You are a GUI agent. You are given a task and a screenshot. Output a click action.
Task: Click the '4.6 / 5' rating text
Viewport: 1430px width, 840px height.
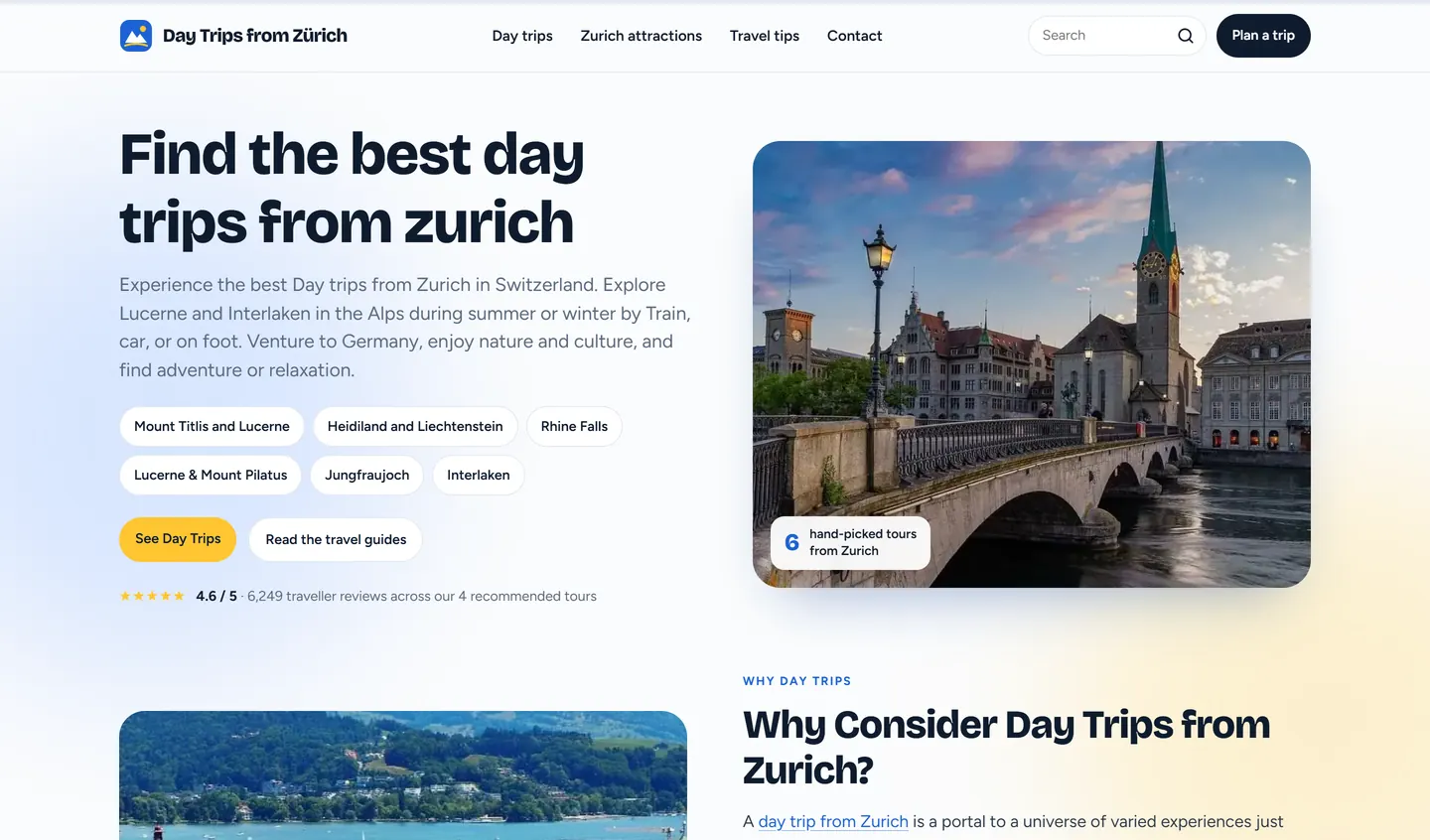pyautogui.click(x=216, y=596)
